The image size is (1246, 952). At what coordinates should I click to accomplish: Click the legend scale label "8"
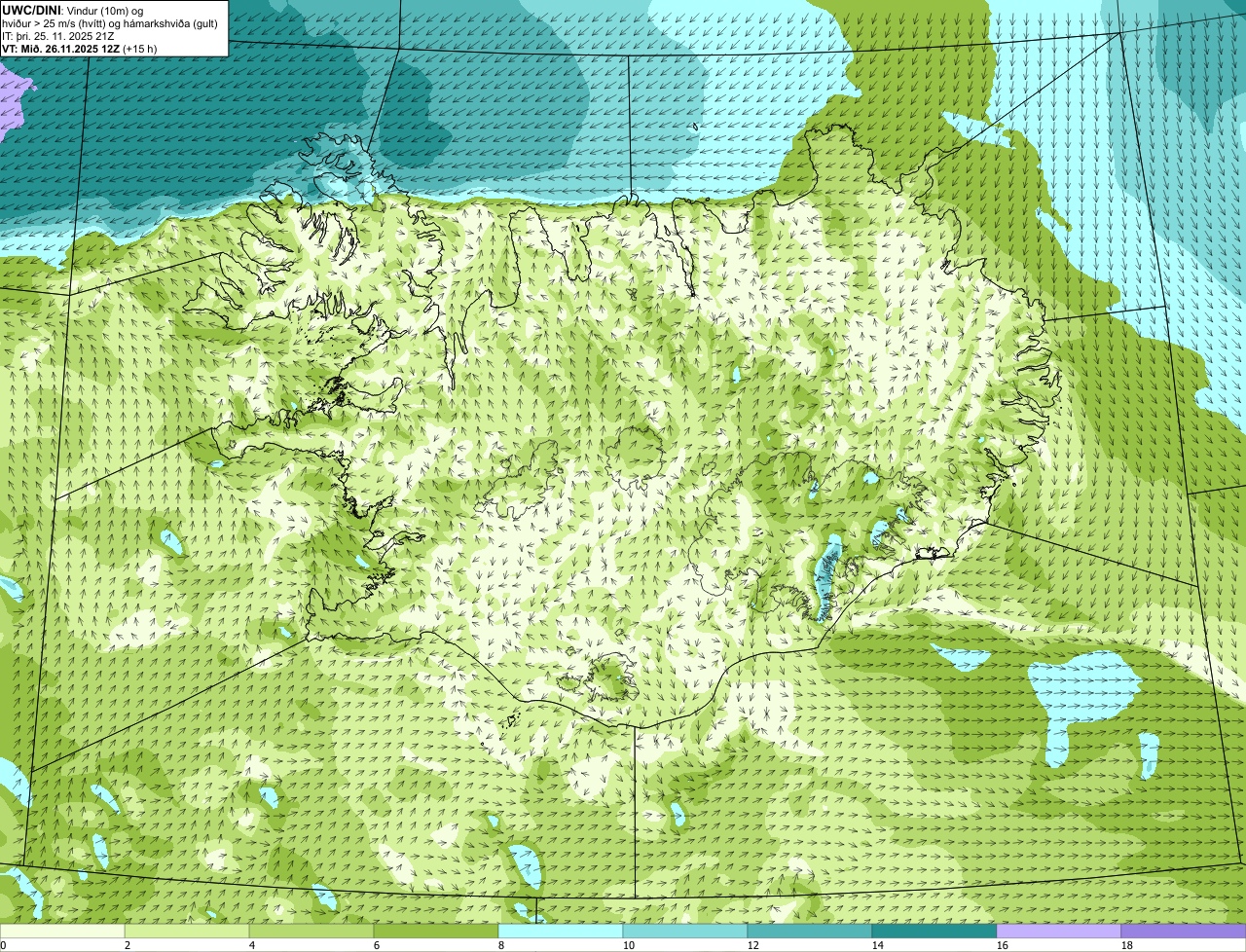pos(501,945)
